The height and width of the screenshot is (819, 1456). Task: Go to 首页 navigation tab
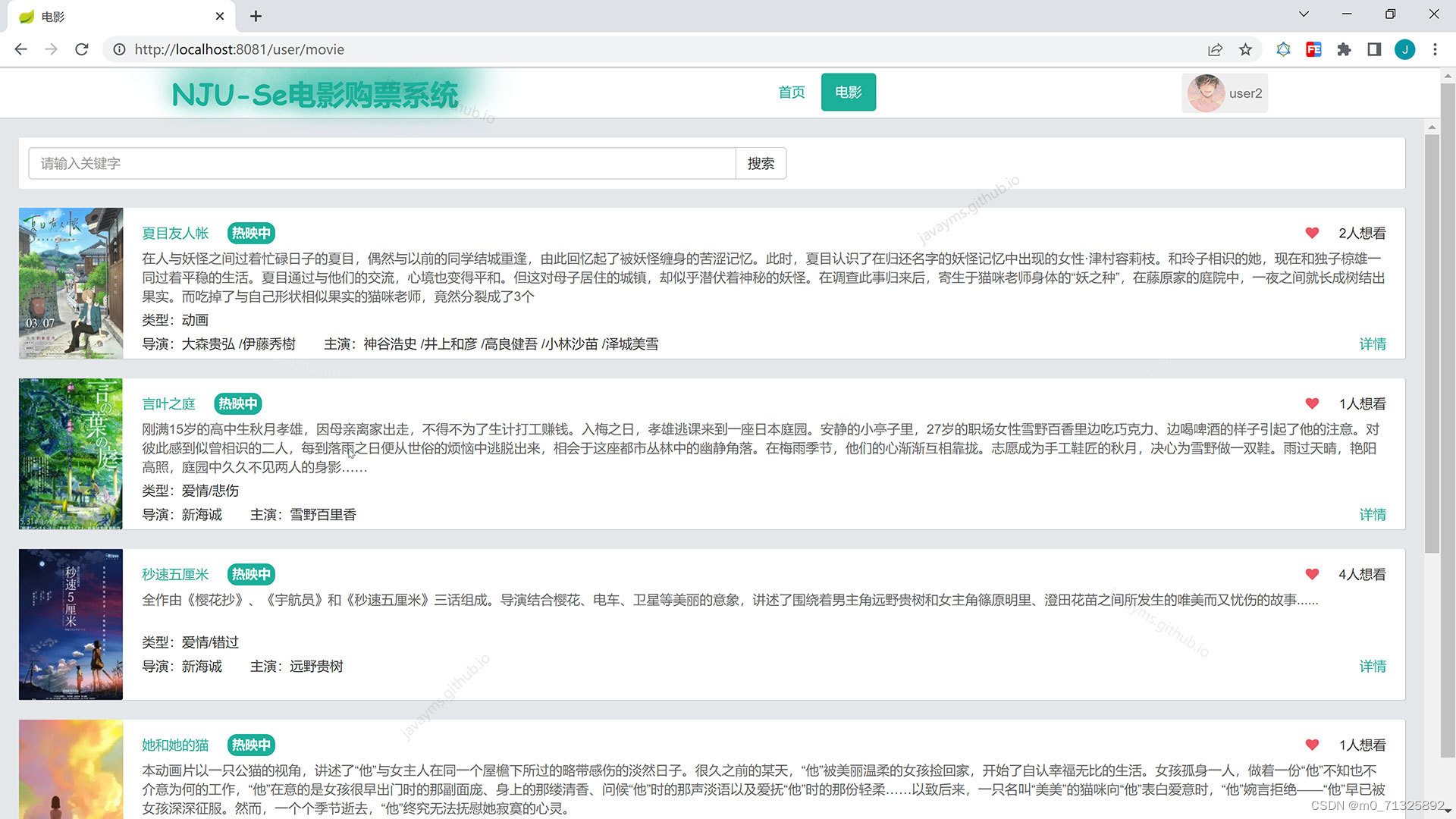pos(791,93)
